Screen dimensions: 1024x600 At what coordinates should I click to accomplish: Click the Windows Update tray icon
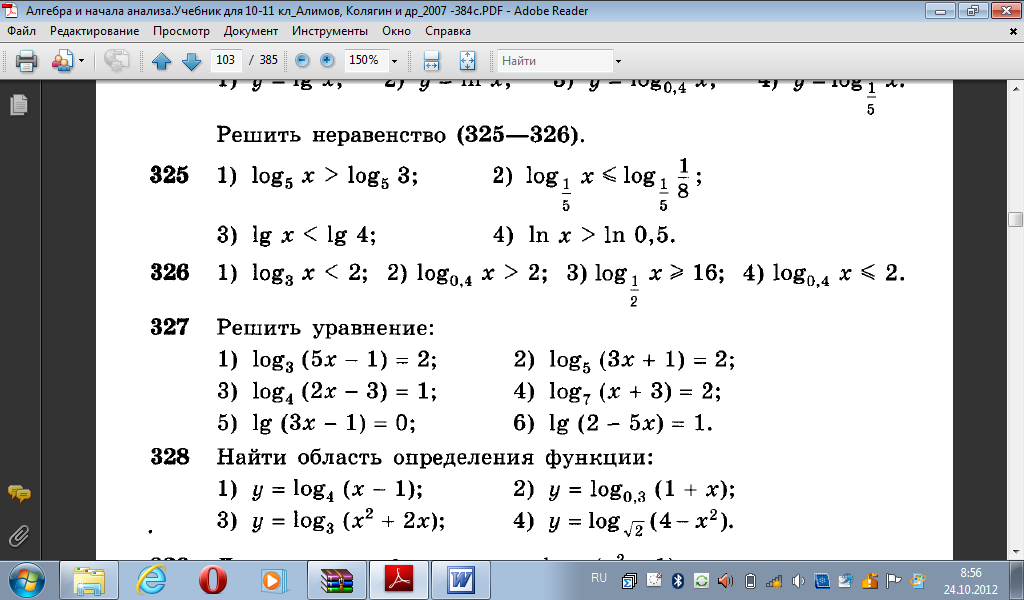point(918,580)
